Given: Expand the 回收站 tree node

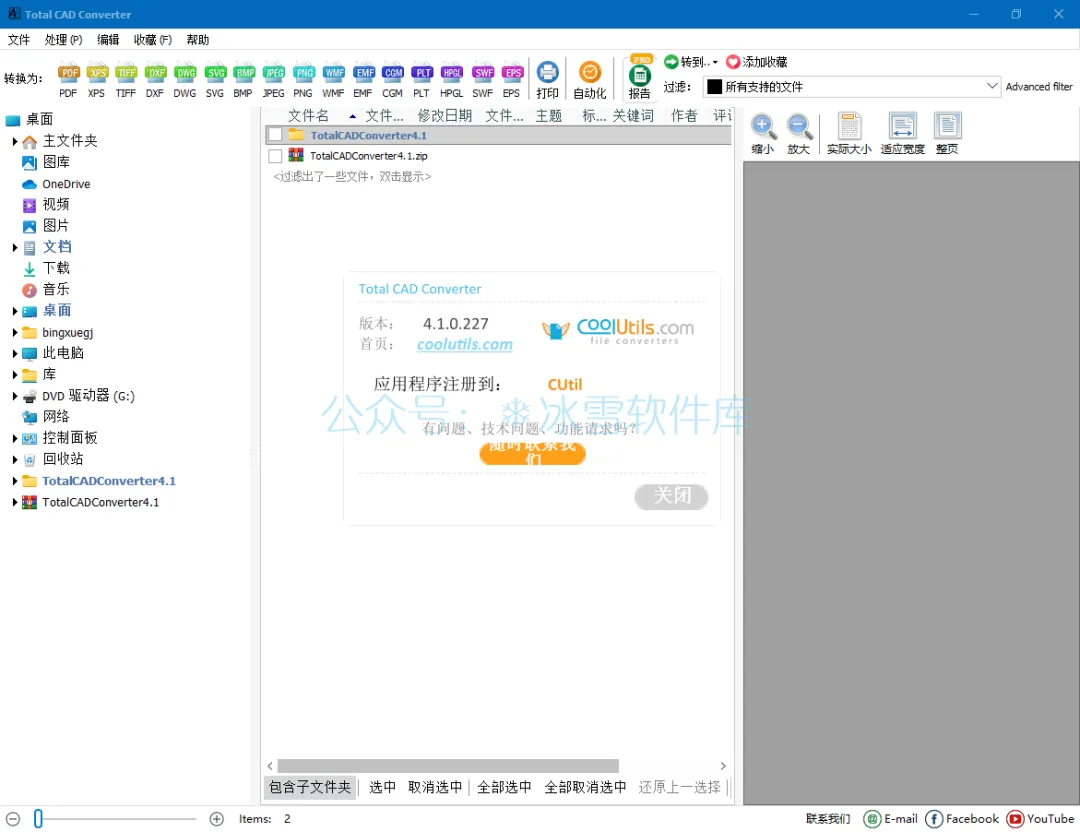Looking at the screenshot, I should [x=14, y=459].
